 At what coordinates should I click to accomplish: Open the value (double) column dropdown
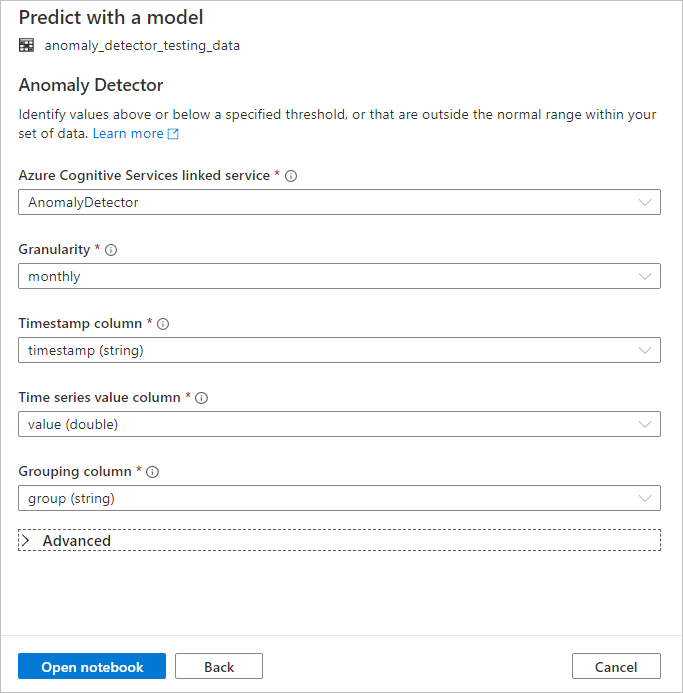click(339, 424)
